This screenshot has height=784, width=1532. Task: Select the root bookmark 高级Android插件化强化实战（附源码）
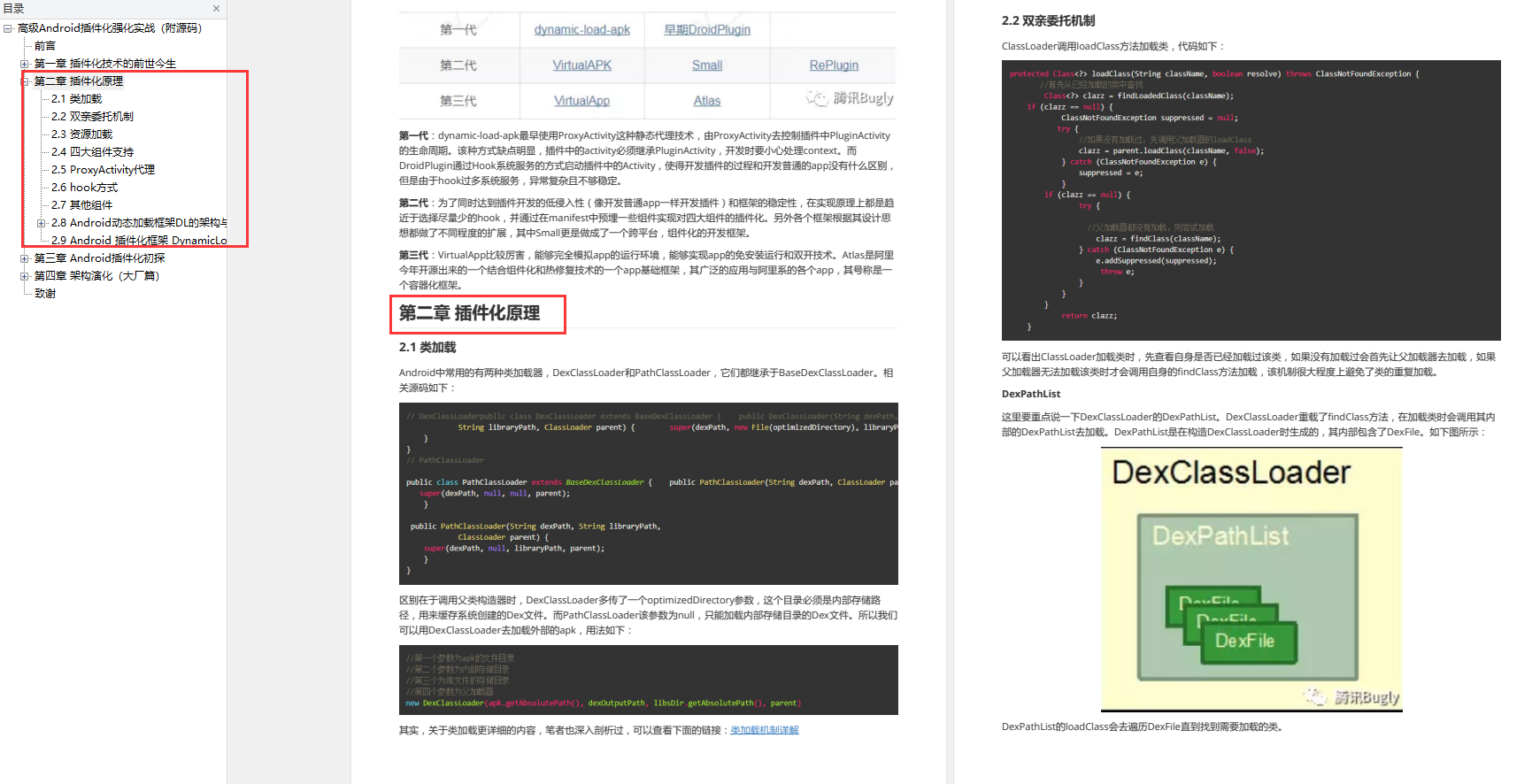(110, 28)
